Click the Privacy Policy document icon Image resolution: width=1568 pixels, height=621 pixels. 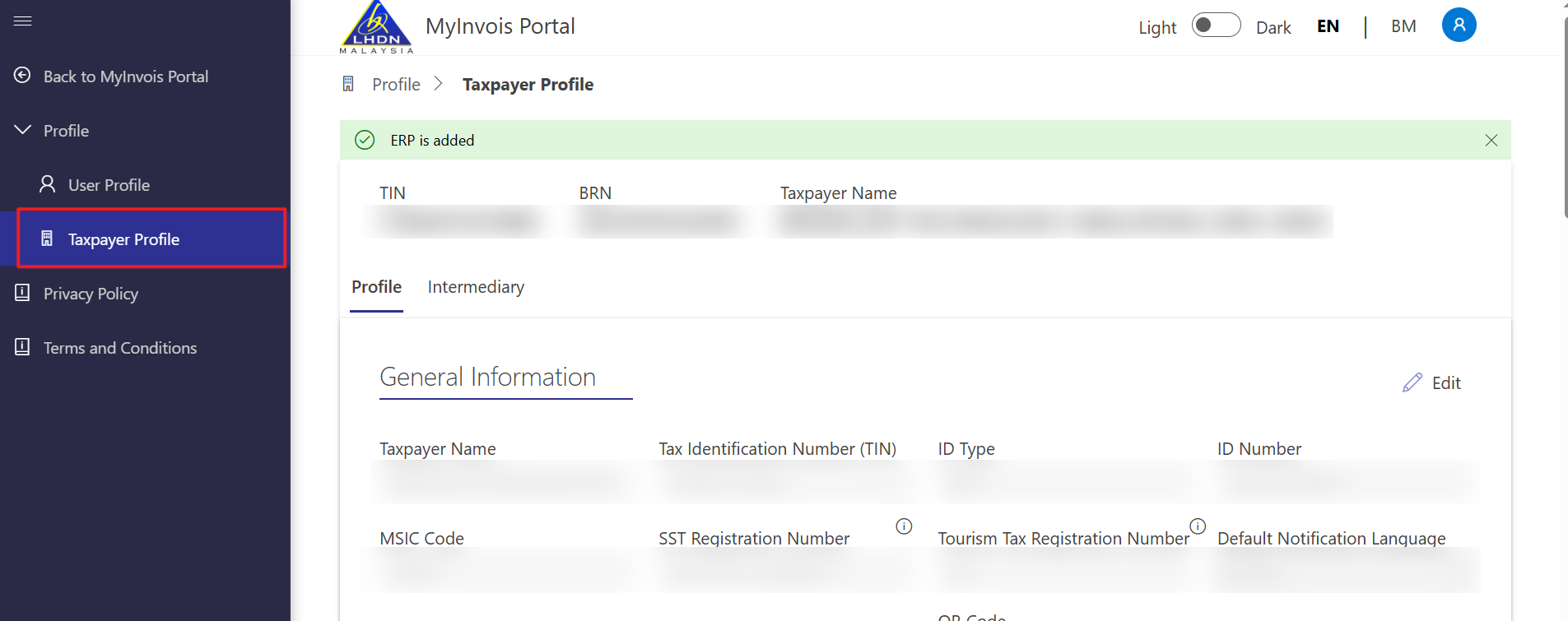[23, 293]
